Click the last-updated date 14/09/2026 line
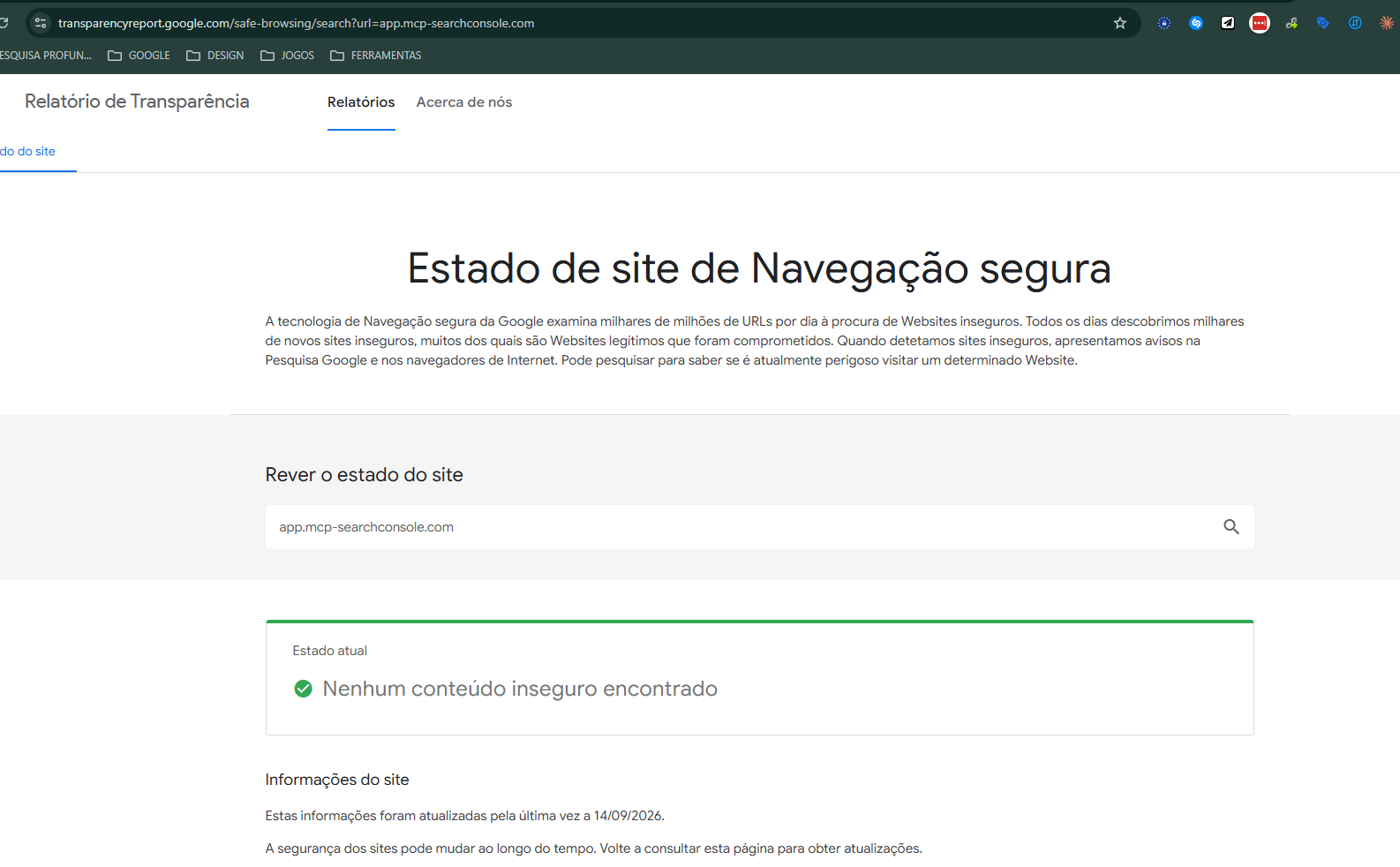 465,816
